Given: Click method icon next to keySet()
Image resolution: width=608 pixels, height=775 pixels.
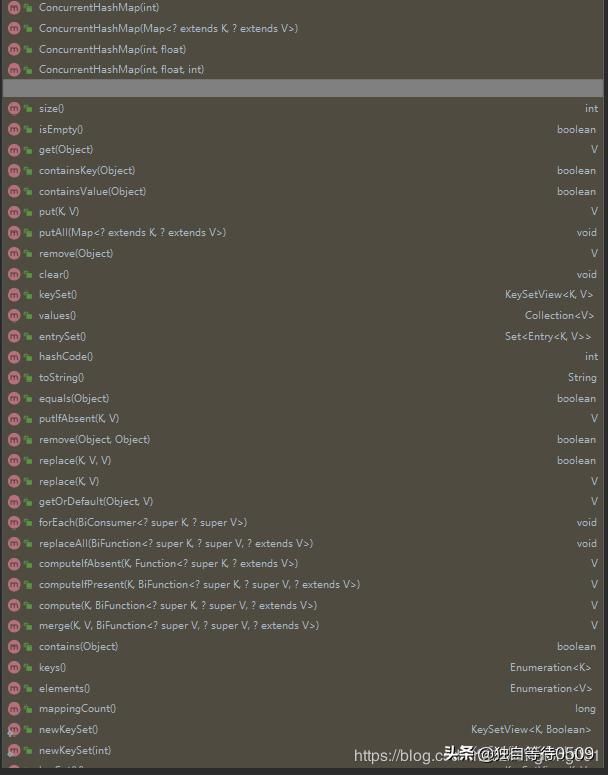Looking at the screenshot, I should (14, 295).
